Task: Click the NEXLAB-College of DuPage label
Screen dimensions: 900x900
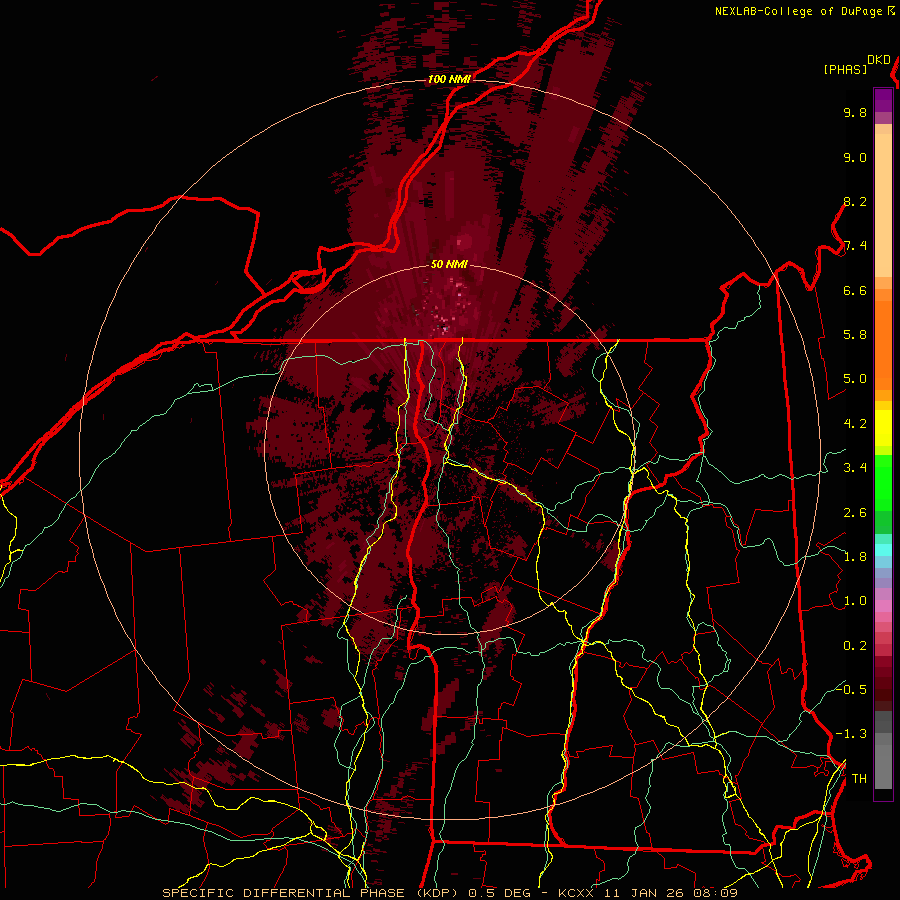Action: [800, 11]
